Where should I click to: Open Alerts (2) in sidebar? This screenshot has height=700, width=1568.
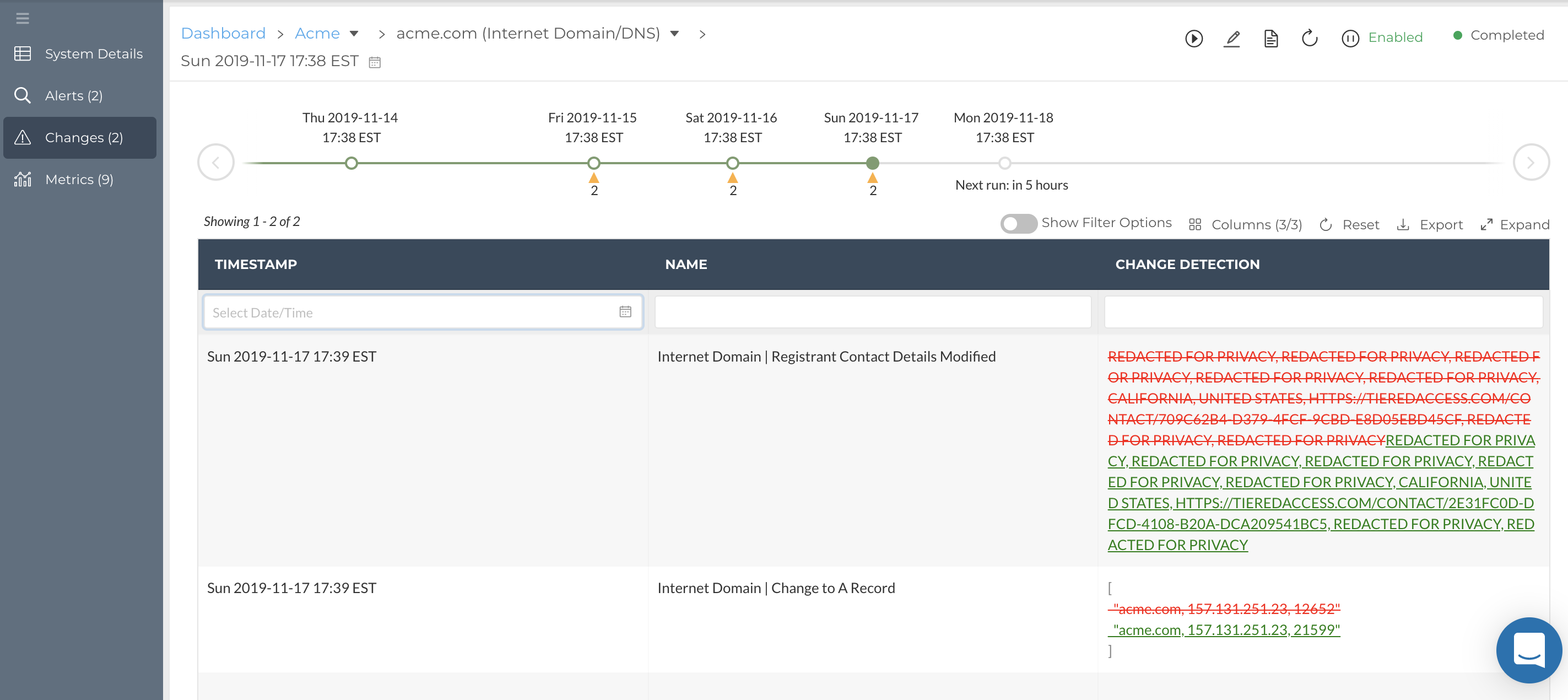tap(73, 95)
